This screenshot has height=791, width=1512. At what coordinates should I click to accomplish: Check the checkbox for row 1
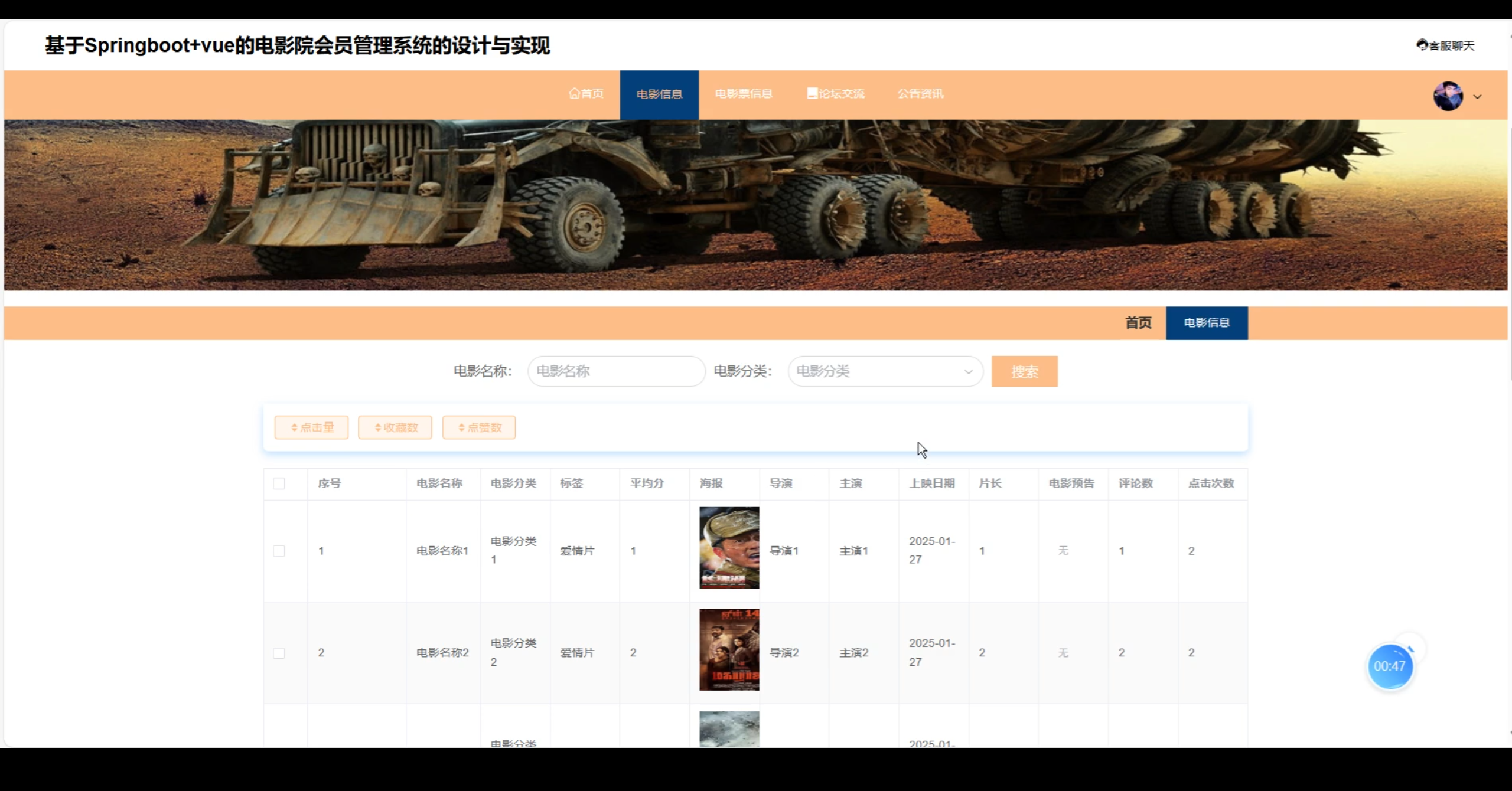(279, 551)
